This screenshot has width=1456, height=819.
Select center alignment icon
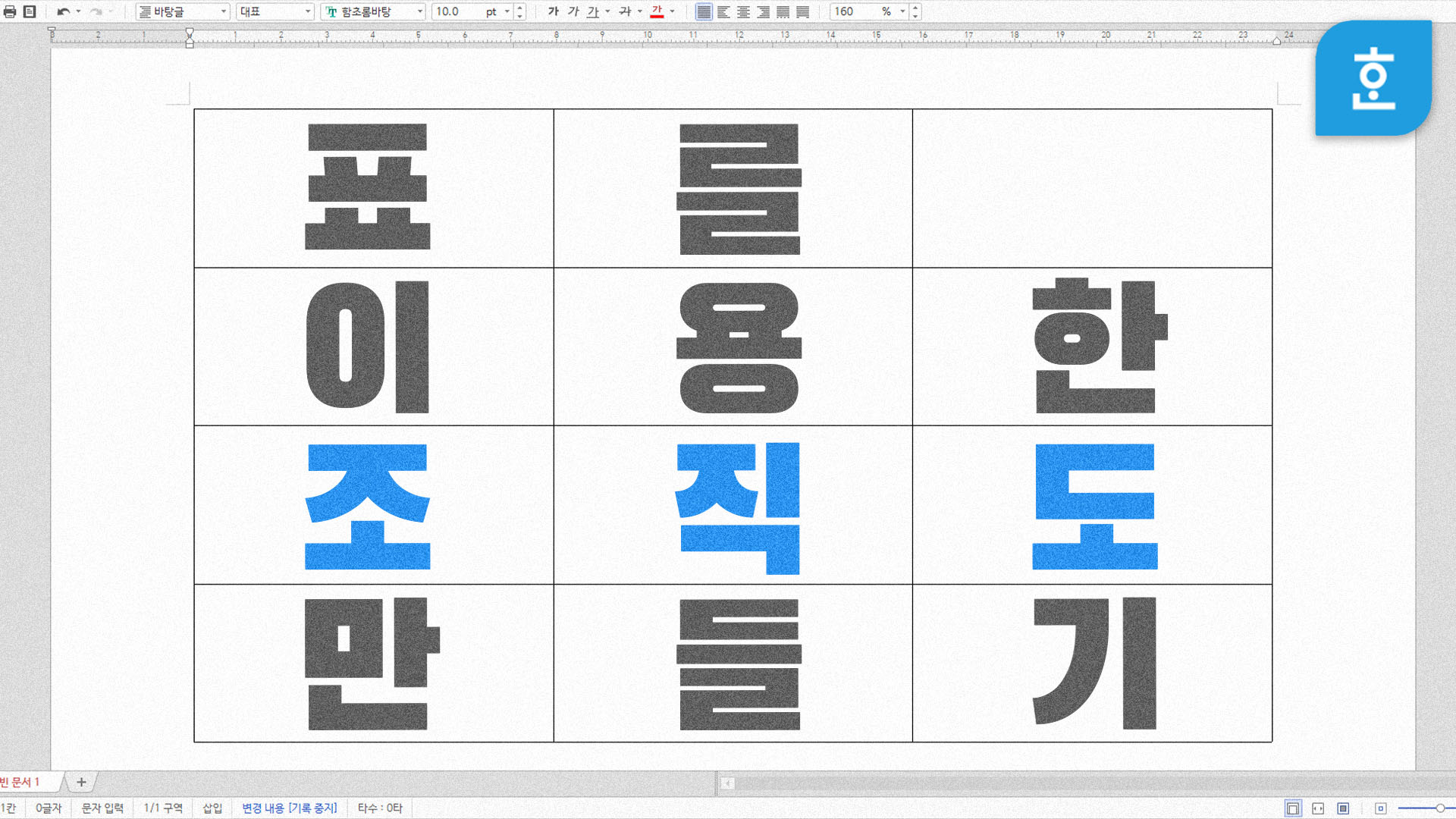(743, 11)
